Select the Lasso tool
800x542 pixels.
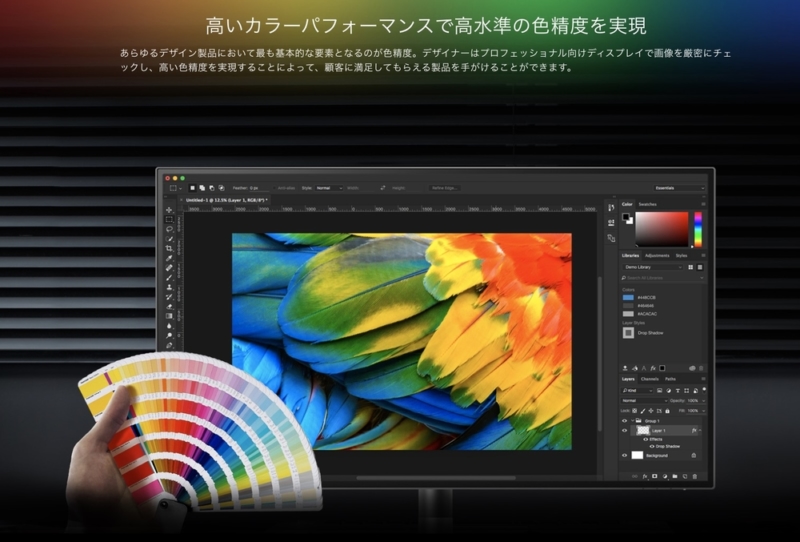(169, 229)
